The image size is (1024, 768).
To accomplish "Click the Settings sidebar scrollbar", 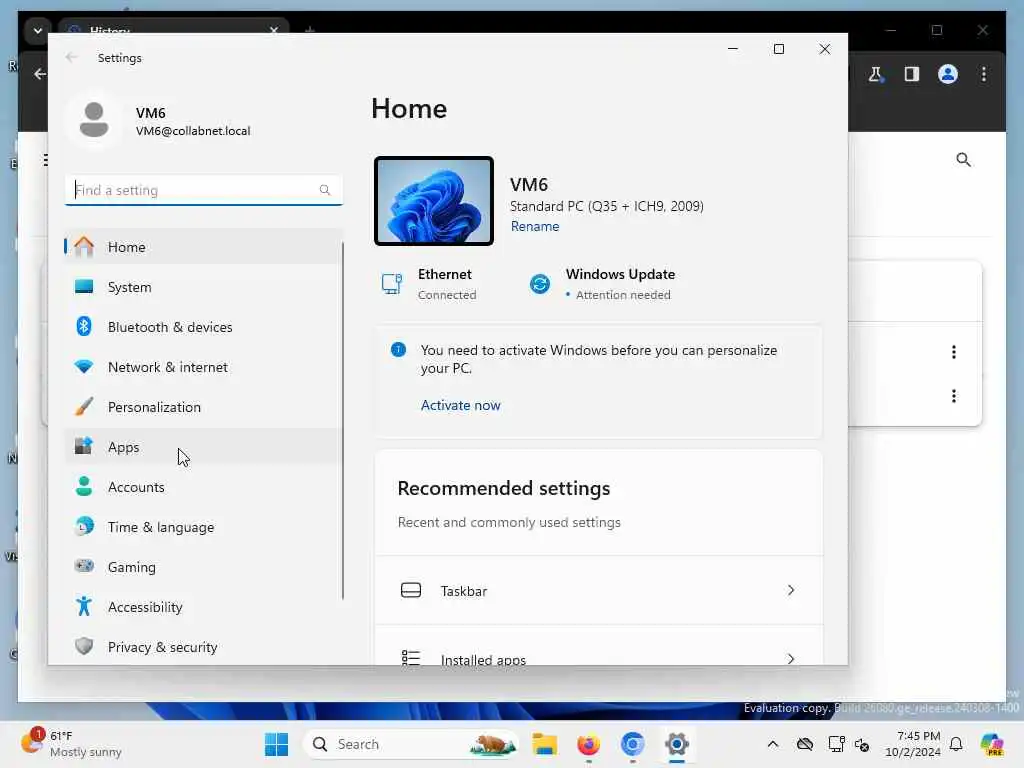I will (343, 421).
